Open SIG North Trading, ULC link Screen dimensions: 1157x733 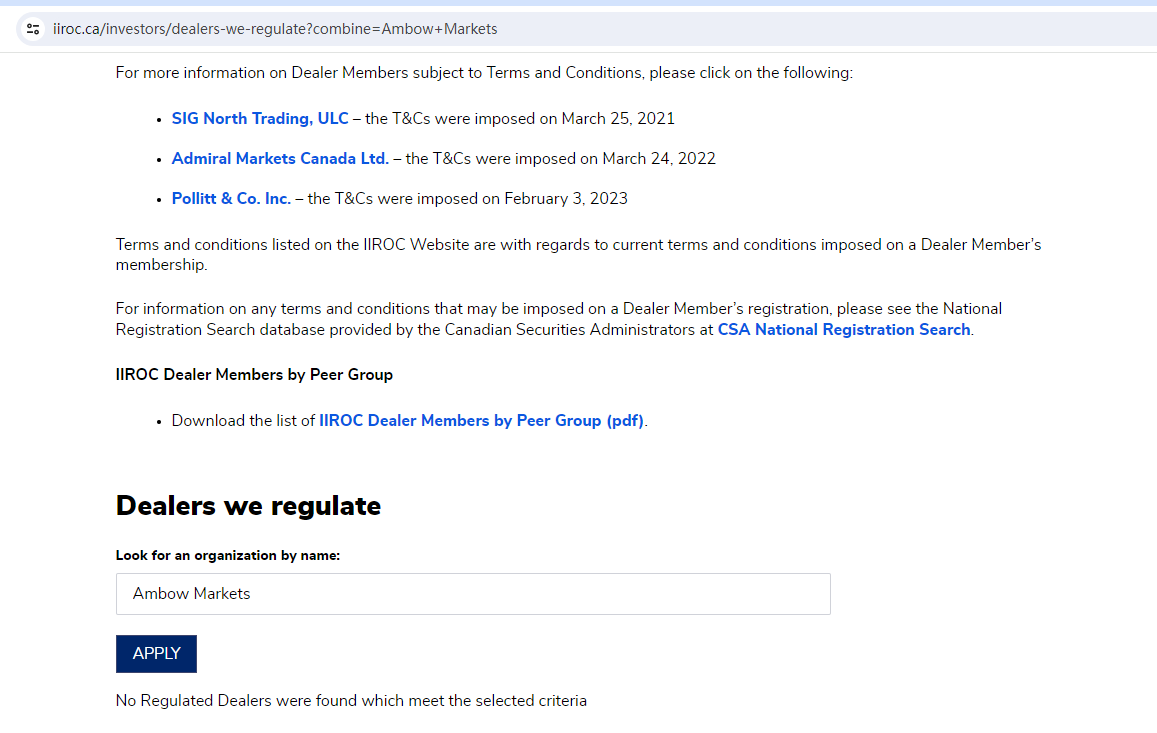260,119
